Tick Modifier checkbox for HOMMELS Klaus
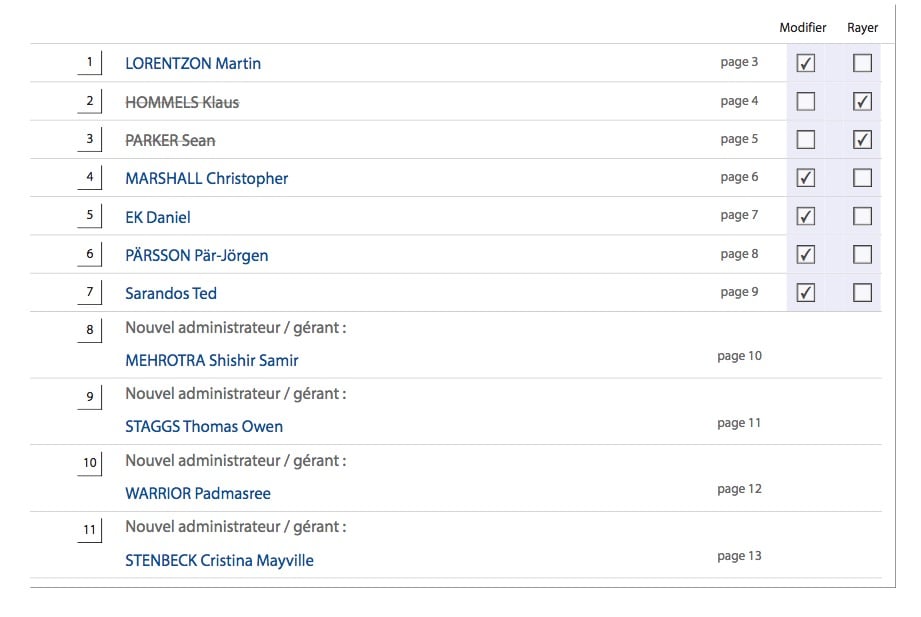Image resolution: width=921 pixels, height=617 pixels. click(x=806, y=102)
